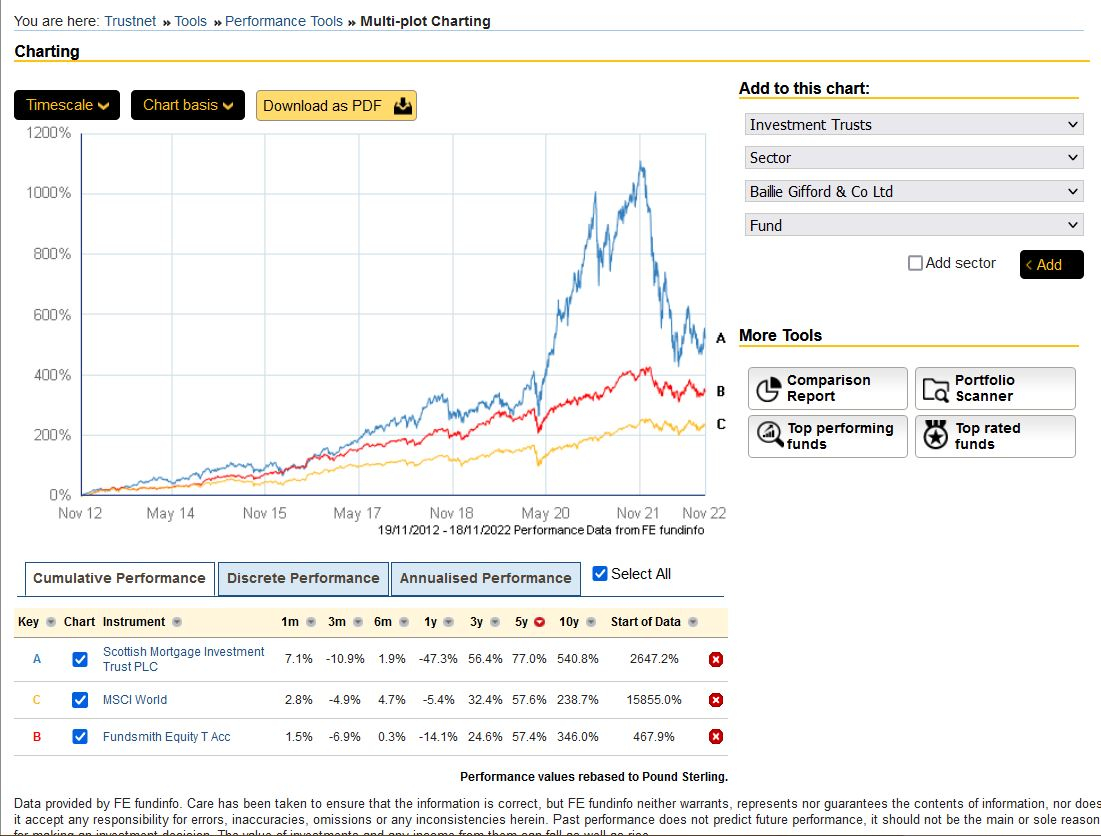The width and height of the screenshot is (1101, 836).
Task: Click the 540.8% value for Scottish Mortgage
Action: pos(578,659)
